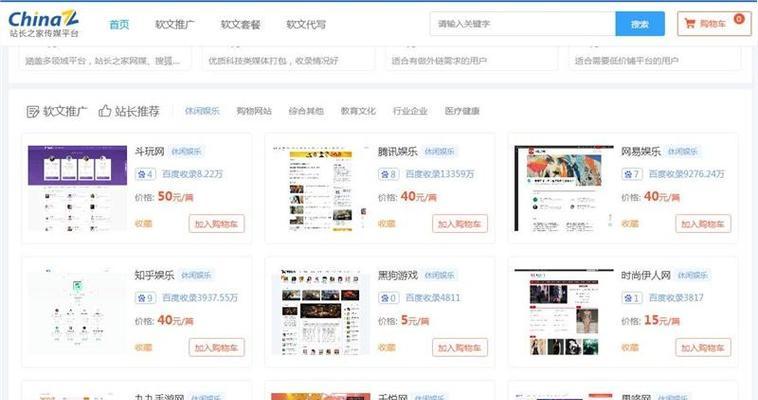This screenshot has height=400, width=758.
Task: Click 收藏 for 网易娱乐
Action: (629, 223)
